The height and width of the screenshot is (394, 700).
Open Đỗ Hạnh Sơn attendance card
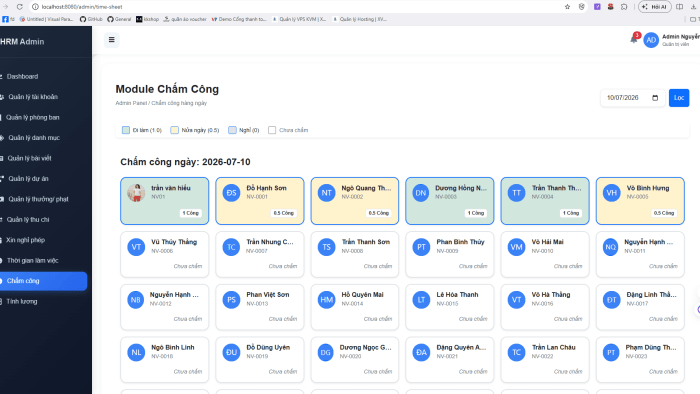pos(260,201)
